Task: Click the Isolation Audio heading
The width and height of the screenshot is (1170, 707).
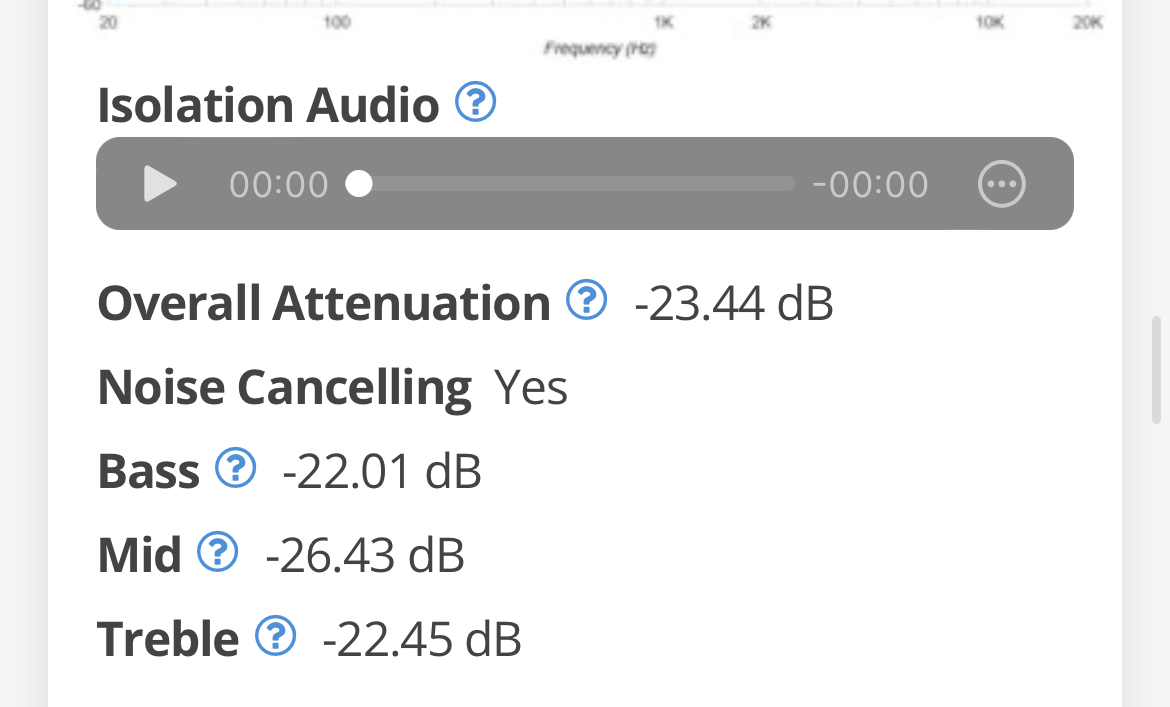Action: pos(268,105)
